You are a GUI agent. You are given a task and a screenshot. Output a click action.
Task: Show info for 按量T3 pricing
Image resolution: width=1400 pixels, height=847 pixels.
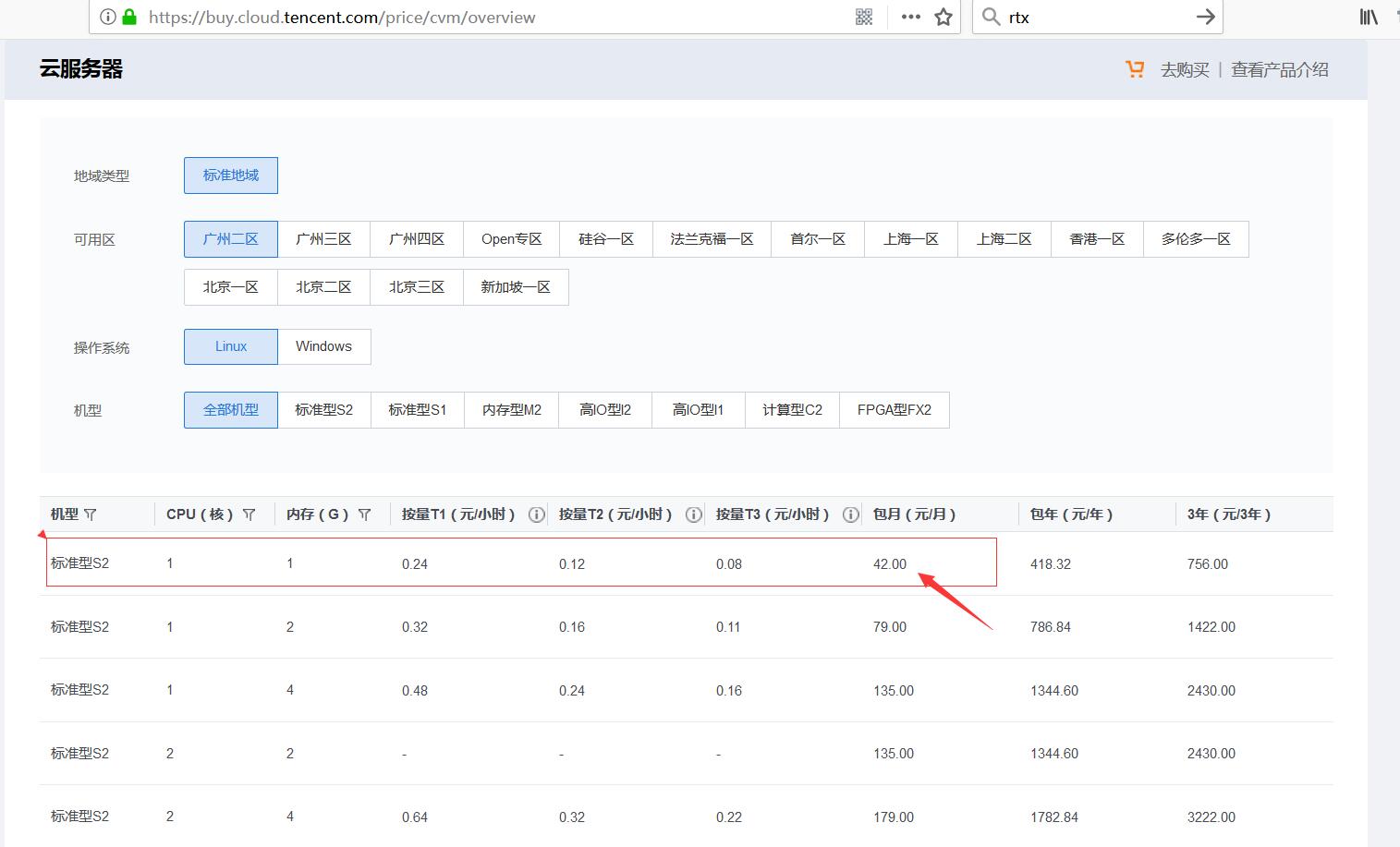(850, 514)
